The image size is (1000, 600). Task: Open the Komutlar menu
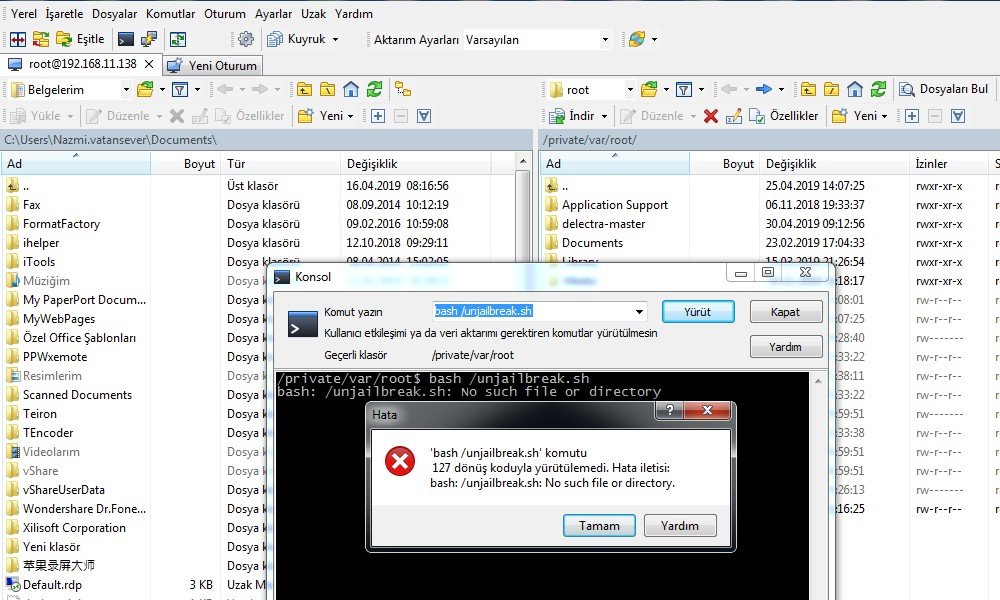click(170, 13)
